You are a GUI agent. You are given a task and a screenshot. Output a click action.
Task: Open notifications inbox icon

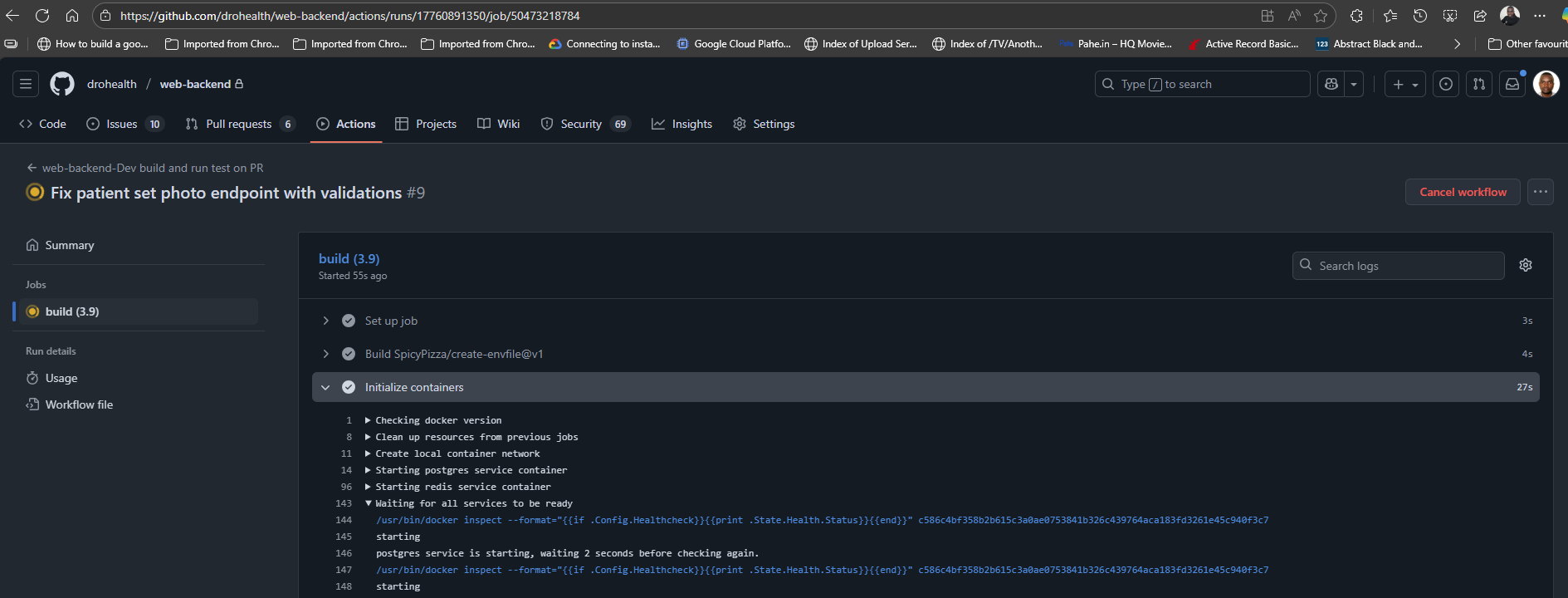tap(1512, 84)
